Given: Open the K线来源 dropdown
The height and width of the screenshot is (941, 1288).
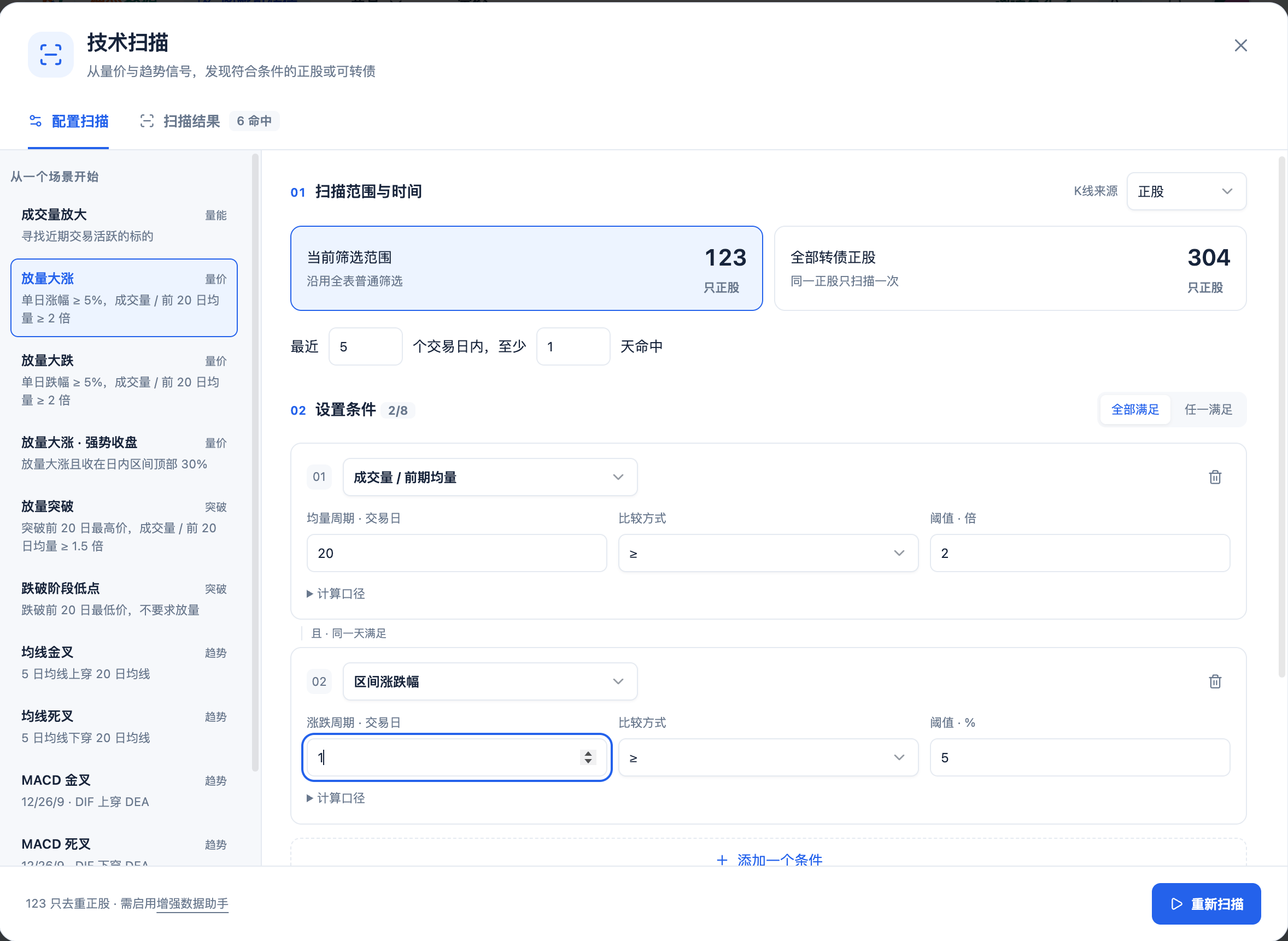Looking at the screenshot, I should click(x=1186, y=191).
